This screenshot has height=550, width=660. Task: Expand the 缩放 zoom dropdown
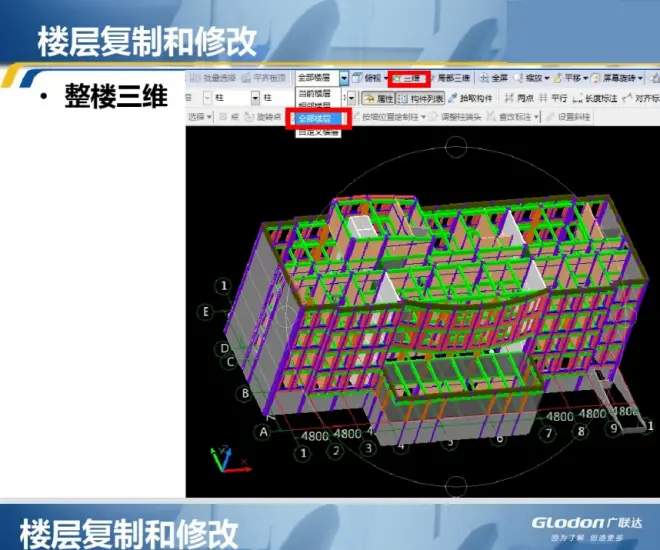click(535, 78)
